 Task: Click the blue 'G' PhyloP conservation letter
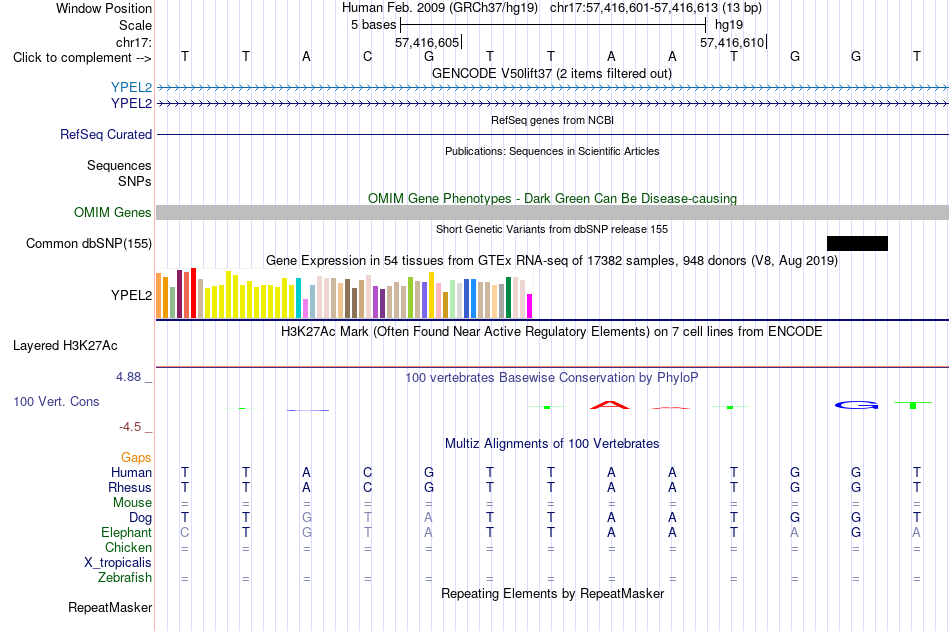tap(856, 405)
